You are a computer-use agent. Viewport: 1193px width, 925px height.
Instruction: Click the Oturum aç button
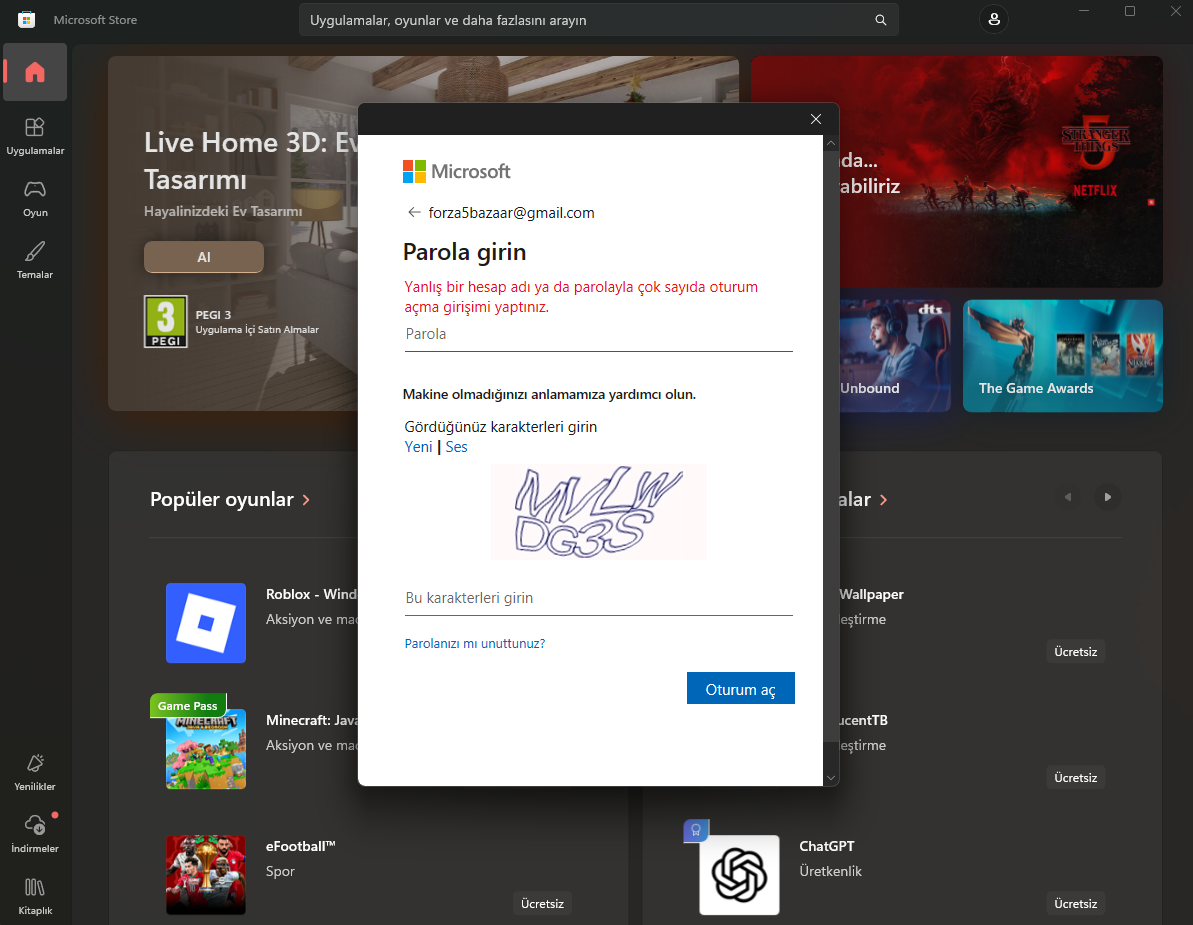[740, 688]
